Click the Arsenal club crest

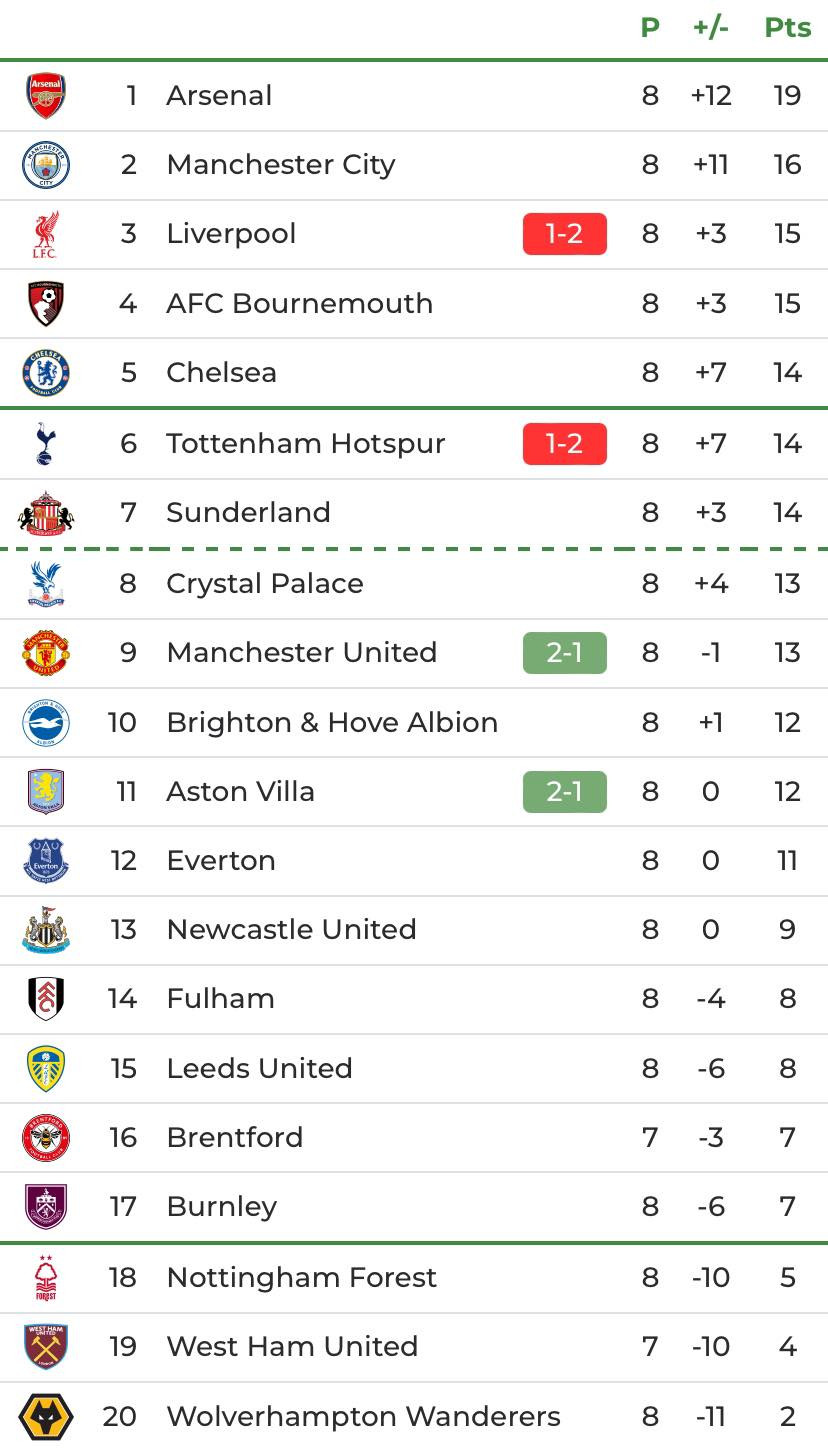pos(46,96)
